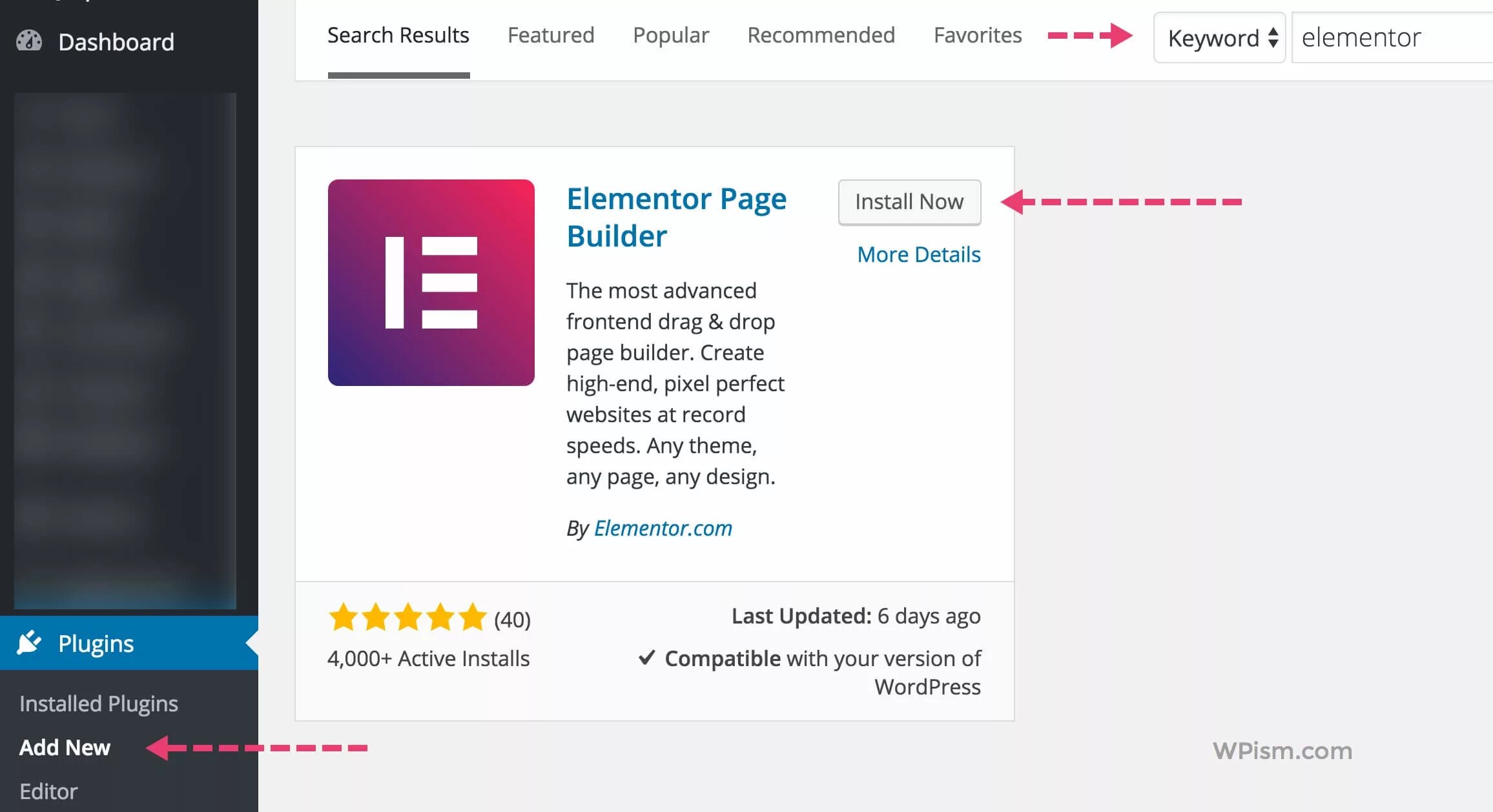The width and height of the screenshot is (1493, 812).
Task: Open the Editor submenu item
Action: (x=48, y=791)
